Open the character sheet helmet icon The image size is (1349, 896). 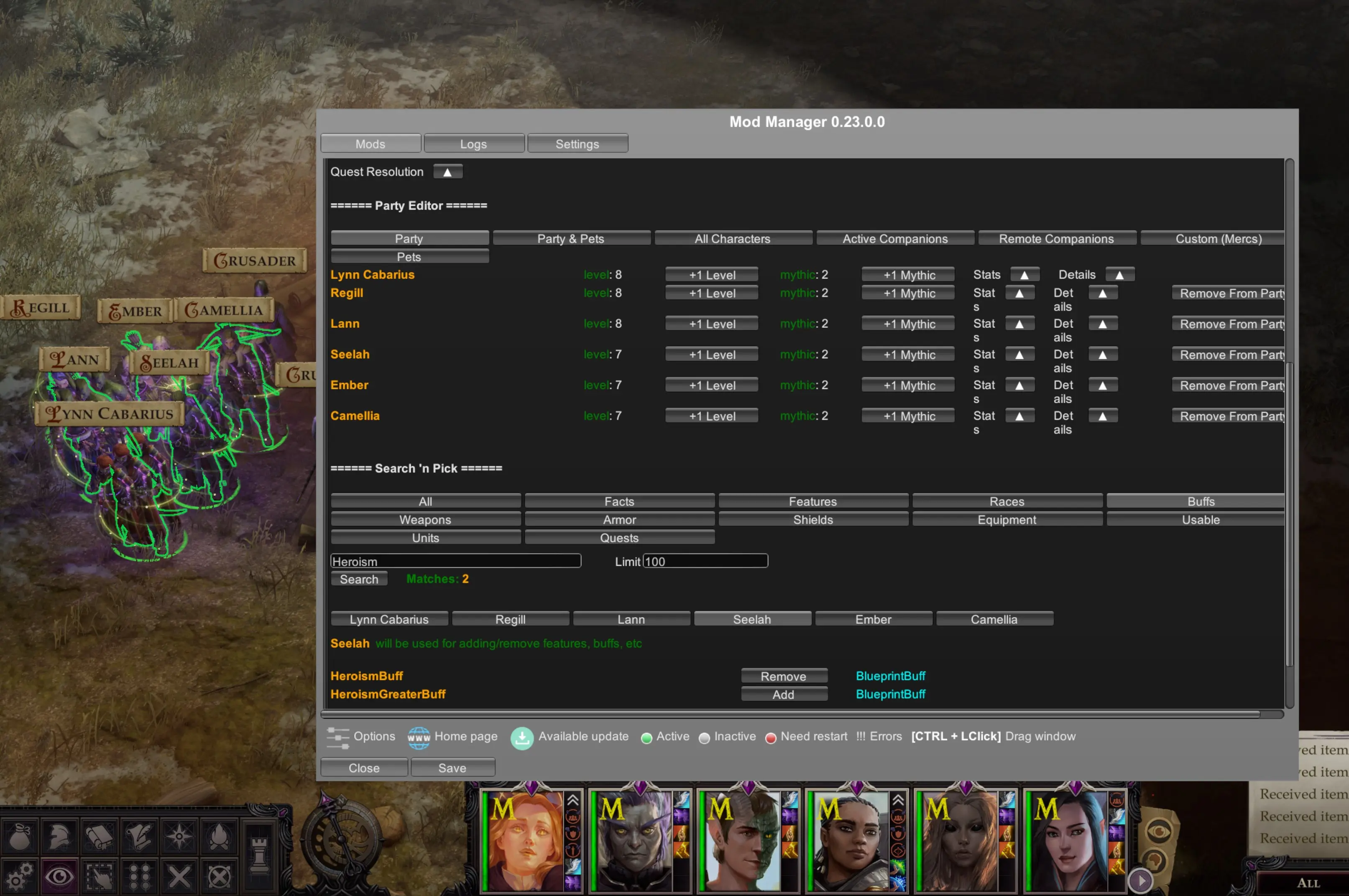pos(59,837)
